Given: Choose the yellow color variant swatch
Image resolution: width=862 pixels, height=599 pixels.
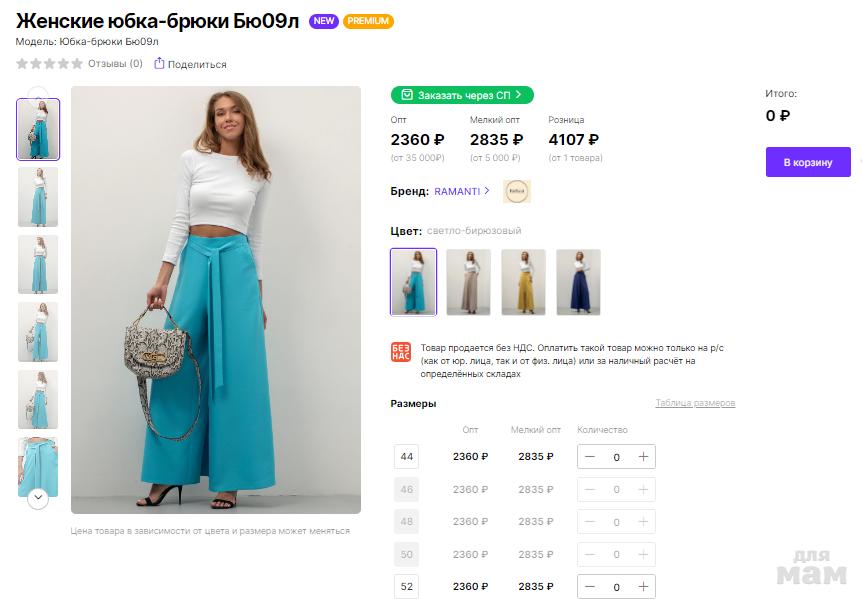Looking at the screenshot, I should 523,282.
